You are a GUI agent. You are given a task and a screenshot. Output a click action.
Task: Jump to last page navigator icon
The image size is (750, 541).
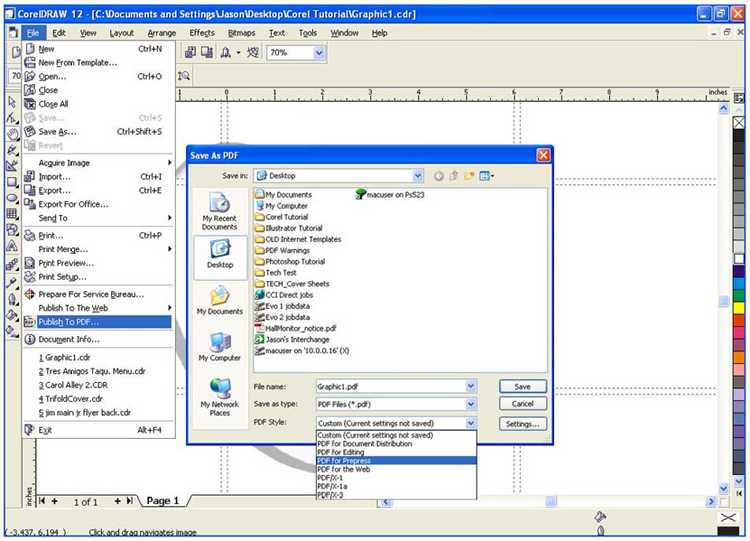(130, 501)
